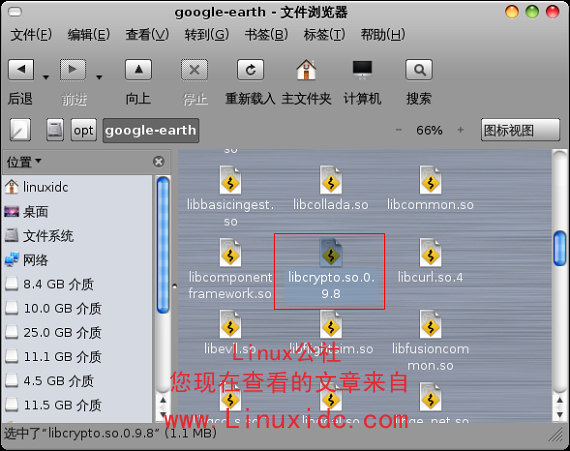Image resolution: width=570 pixels, height=451 pixels.
Task: Click the window menu button in titlebar
Action: tap(15, 12)
